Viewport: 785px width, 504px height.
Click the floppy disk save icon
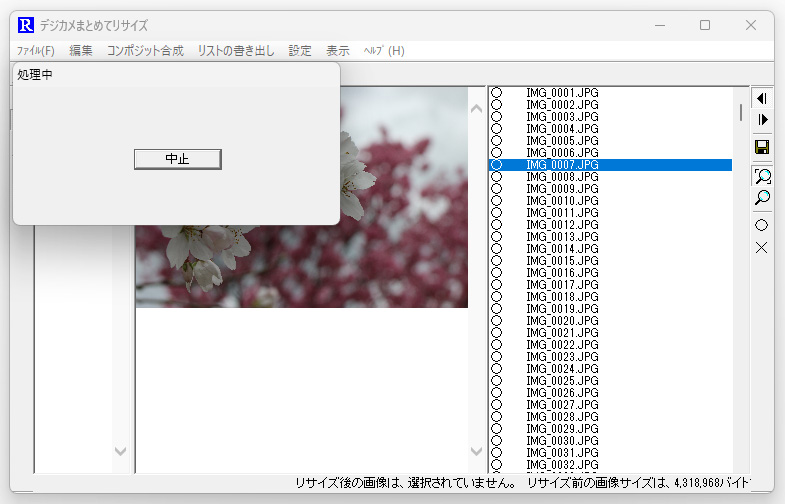click(x=761, y=147)
